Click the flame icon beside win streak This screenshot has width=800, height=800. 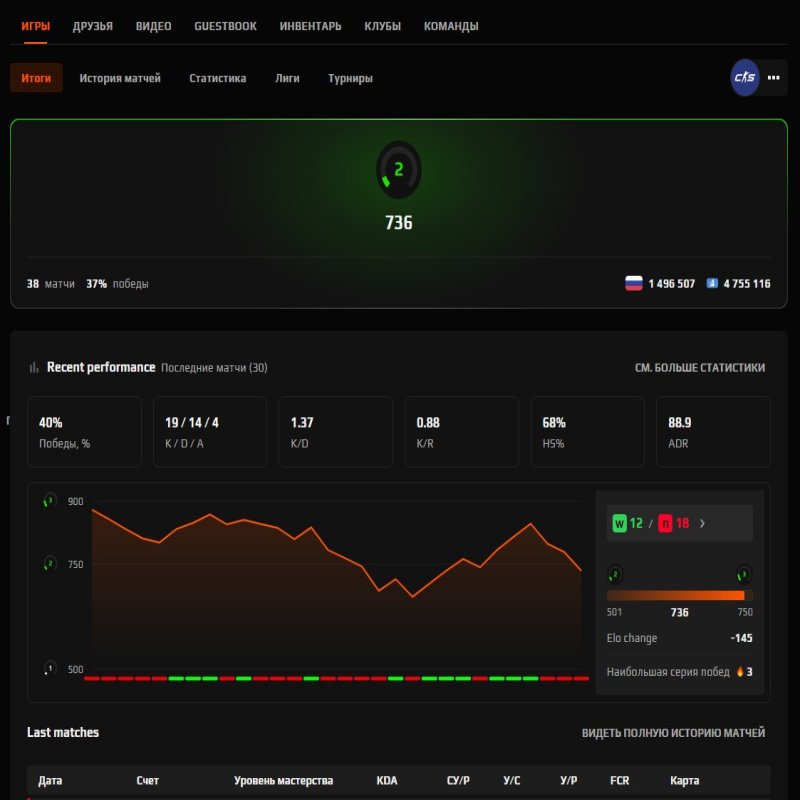pos(739,670)
